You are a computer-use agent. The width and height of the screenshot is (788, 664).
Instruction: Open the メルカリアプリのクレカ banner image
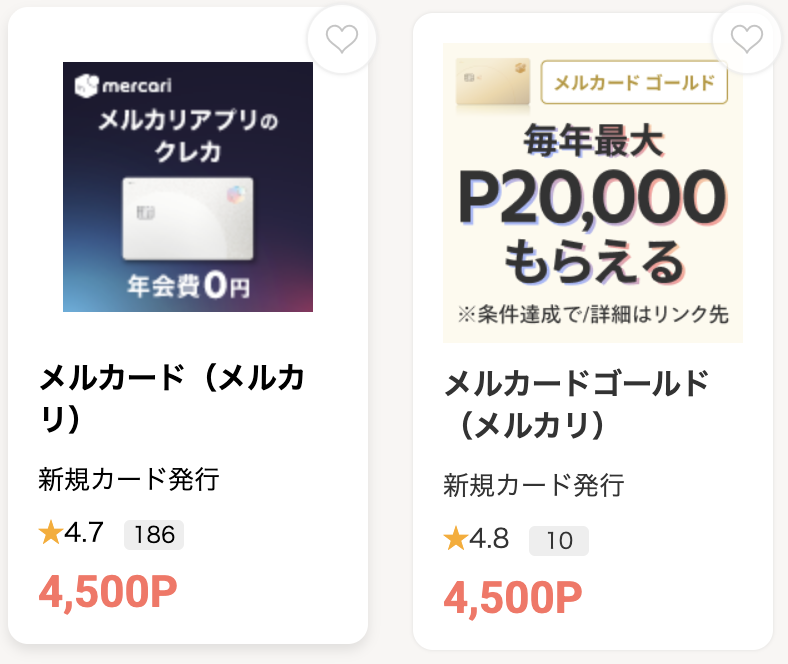click(x=188, y=187)
